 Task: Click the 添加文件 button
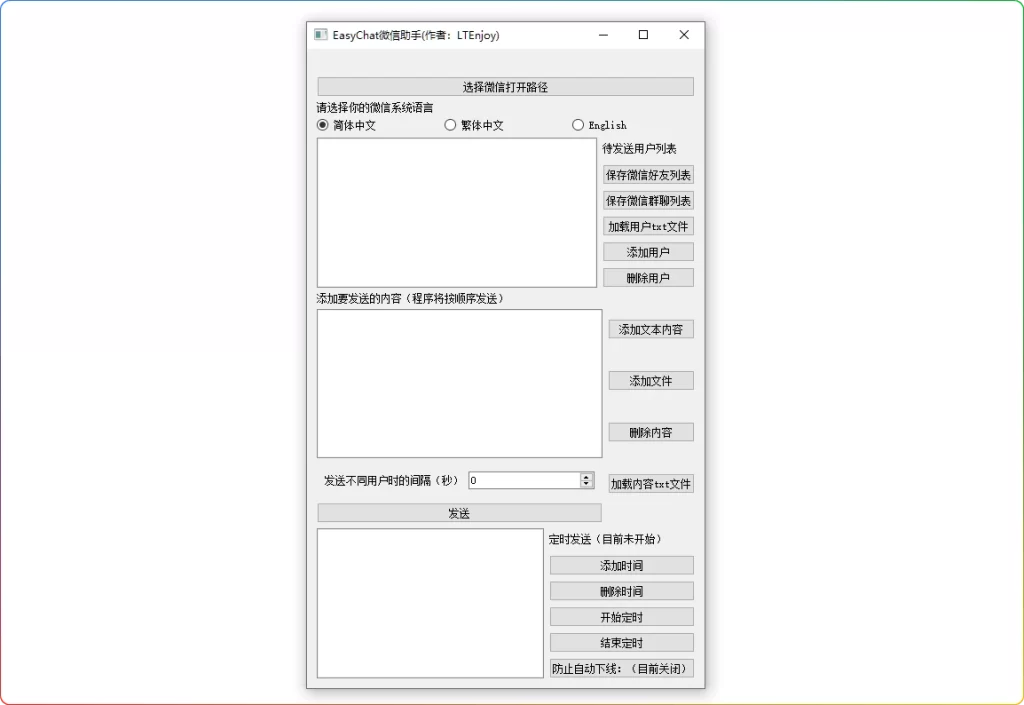(x=651, y=381)
